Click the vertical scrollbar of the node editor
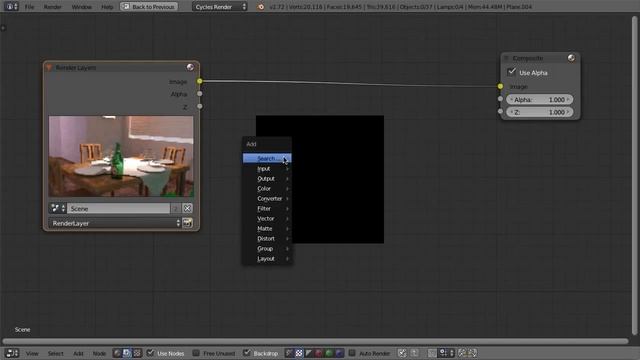 coord(635,176)
